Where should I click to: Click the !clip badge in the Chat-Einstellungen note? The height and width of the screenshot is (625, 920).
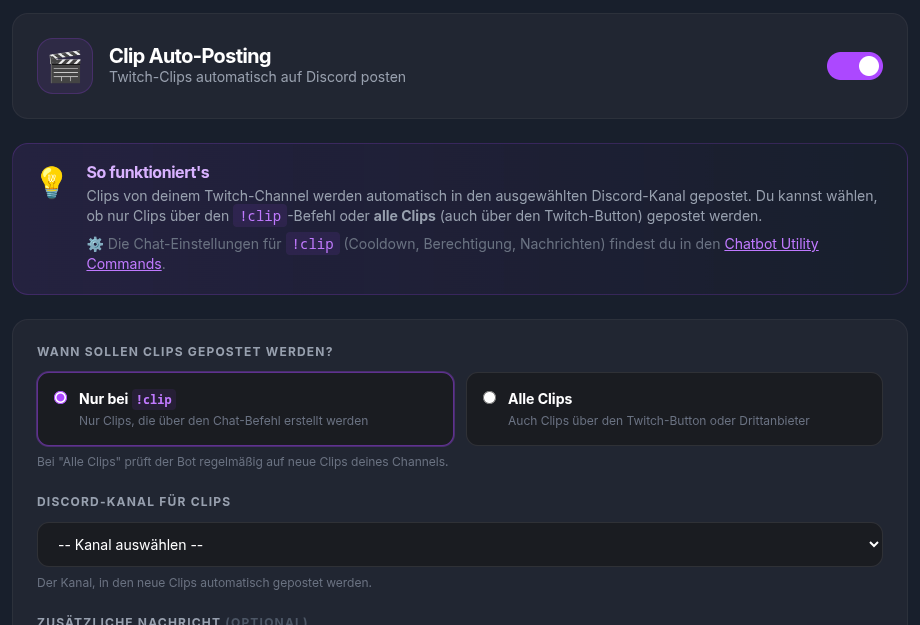click(313, 244)
